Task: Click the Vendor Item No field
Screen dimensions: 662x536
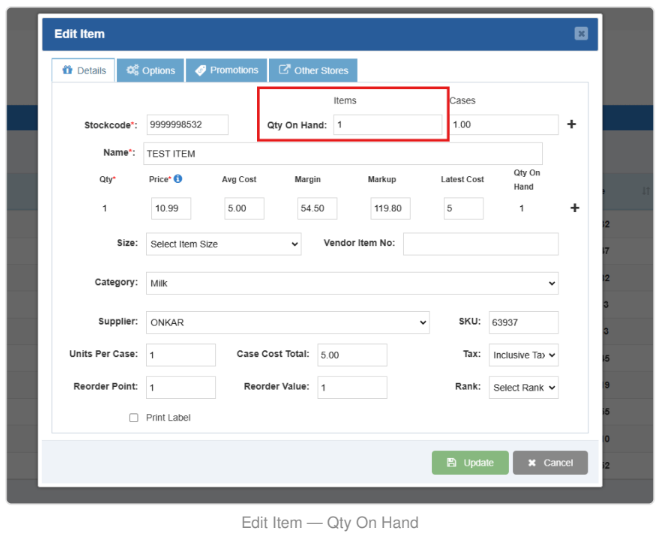Action: [x=481, y=244]
